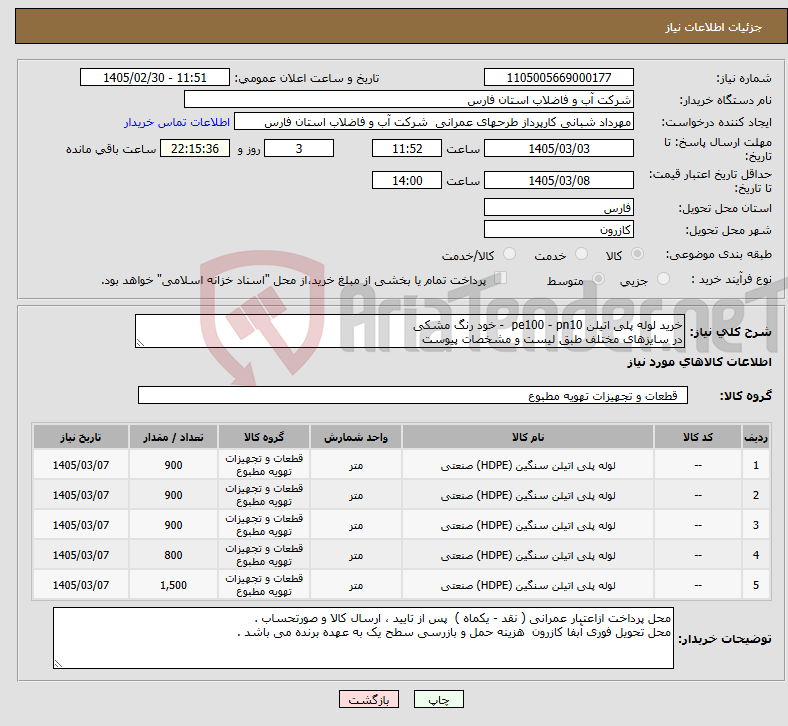This screenshot has height=726, width=788.
Task: Click the چاپ (print) button
Action: [438, 699]
